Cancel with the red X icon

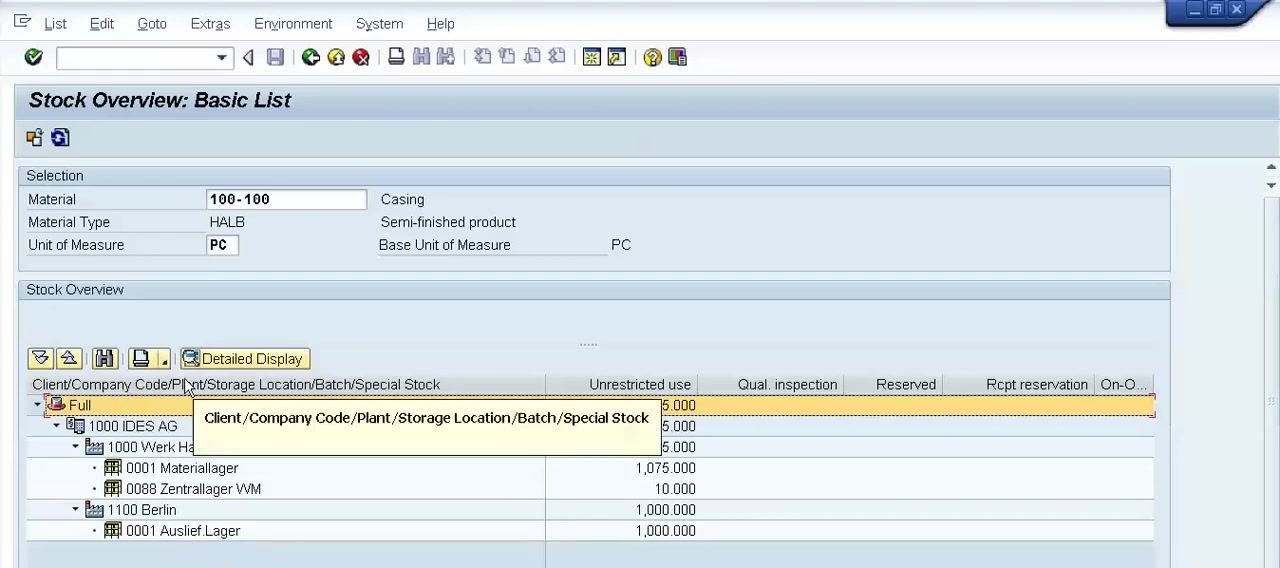(x=361, y=57)
